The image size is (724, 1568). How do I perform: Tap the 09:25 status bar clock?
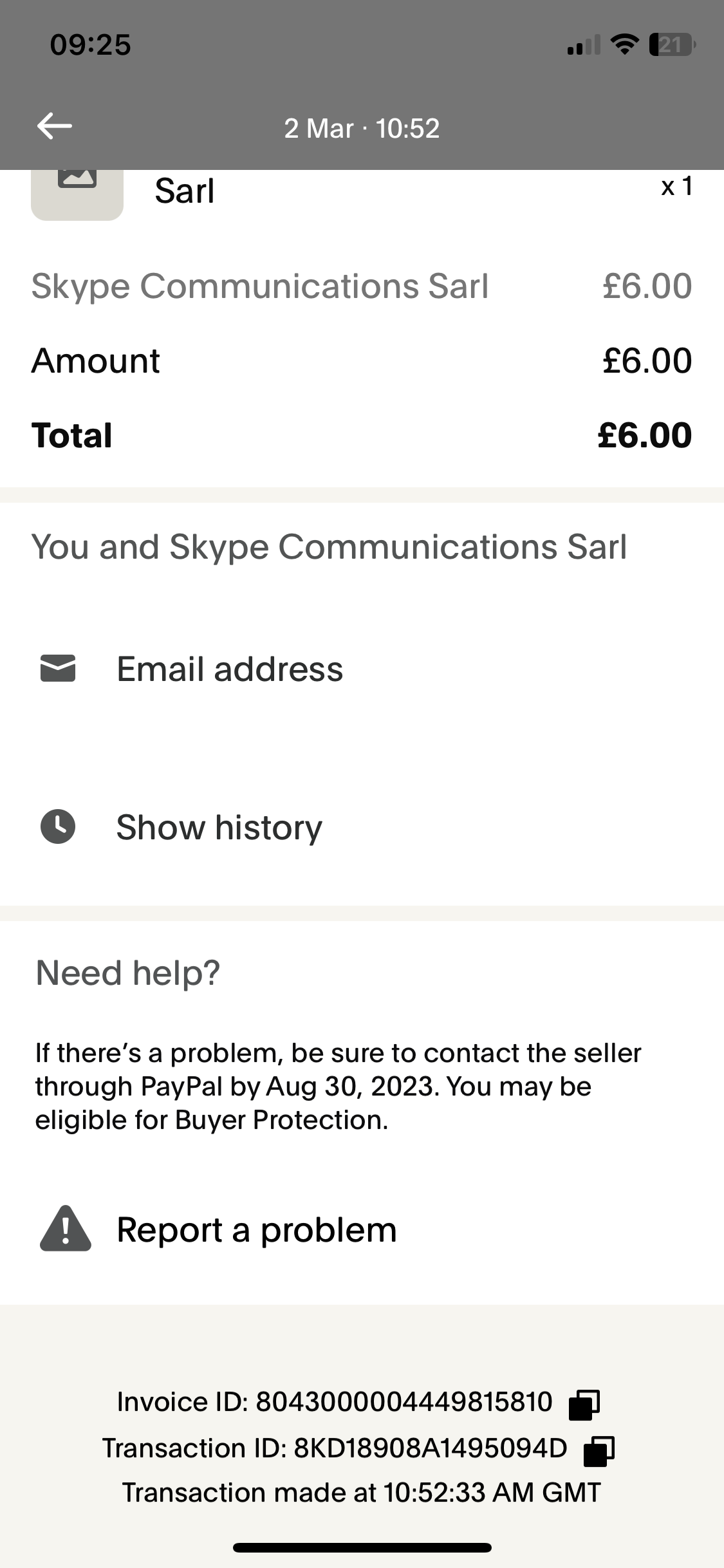coord(90,44)
